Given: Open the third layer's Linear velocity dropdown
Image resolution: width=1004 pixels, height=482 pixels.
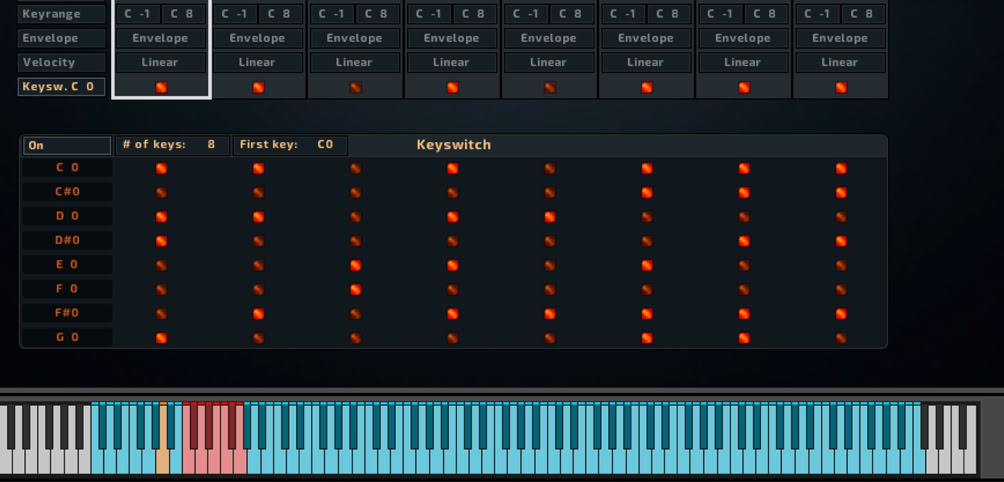Looking at the screenshot, I should click(x=354, y=62).
